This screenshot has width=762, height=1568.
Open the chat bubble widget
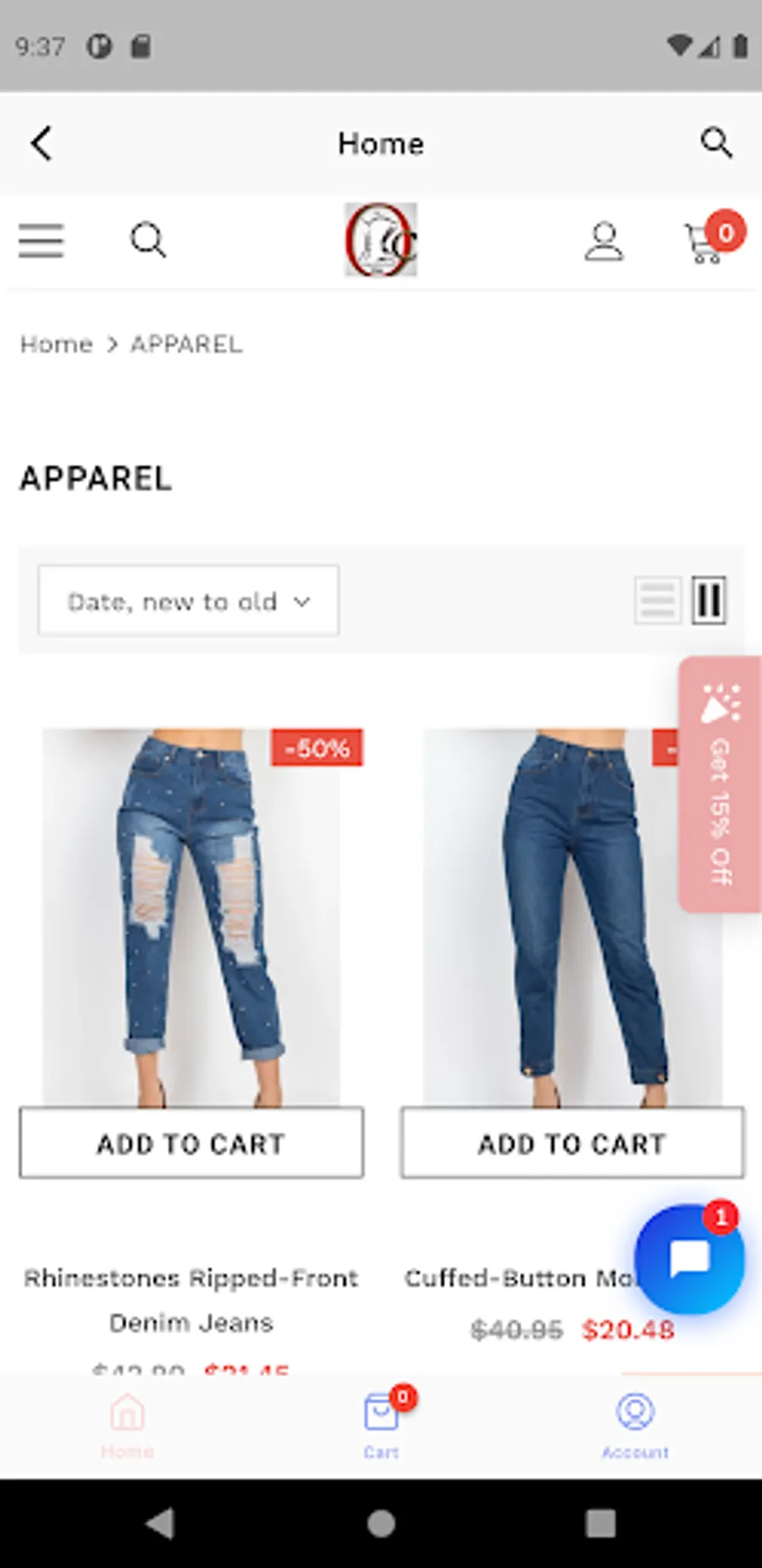(689, 1259)
